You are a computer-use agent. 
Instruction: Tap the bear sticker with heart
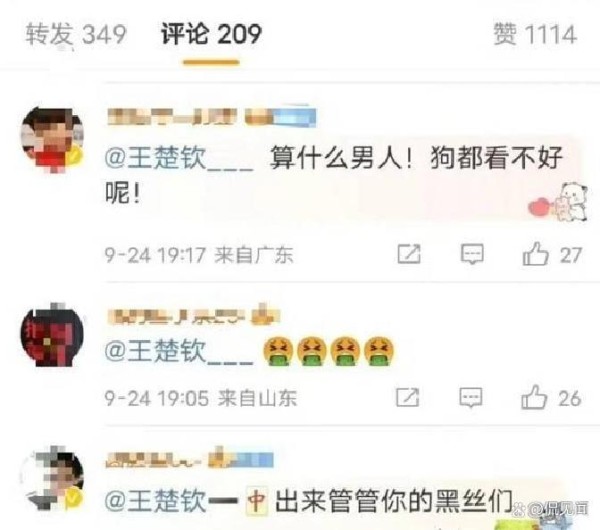point(558,202)
